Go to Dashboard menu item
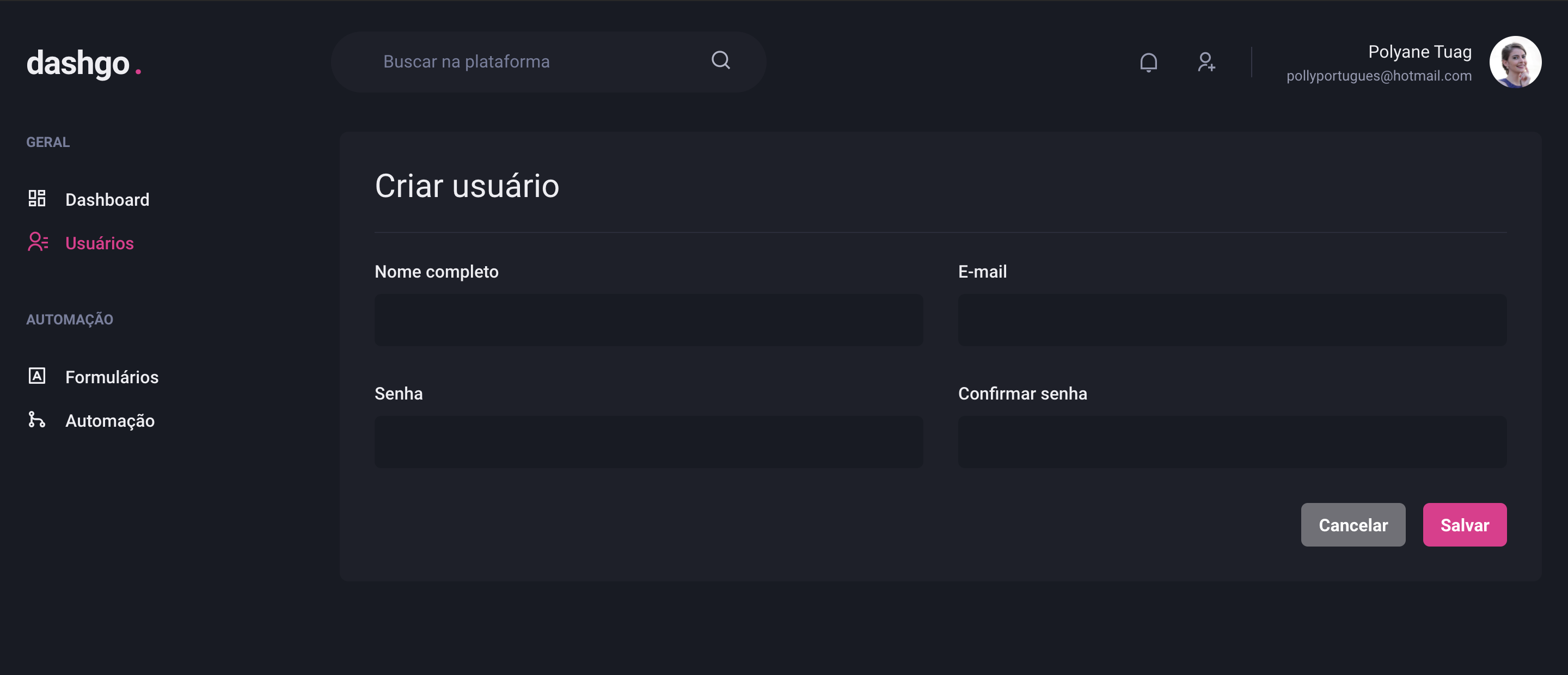This screenshot has width=1568, height=675. pos(107,200)
